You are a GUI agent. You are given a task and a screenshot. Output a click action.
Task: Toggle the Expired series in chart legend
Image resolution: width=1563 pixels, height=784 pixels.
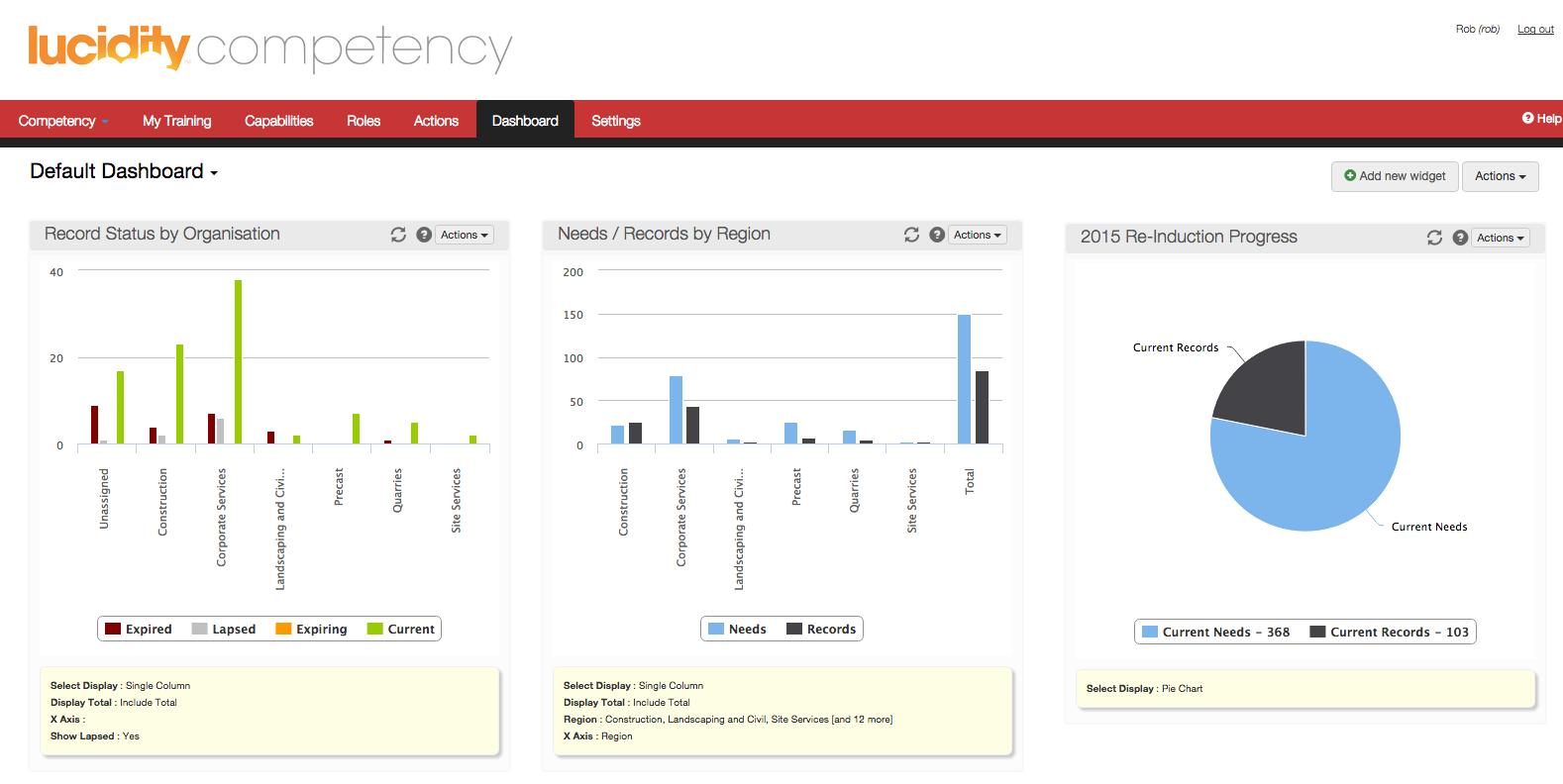click(x=139, y=630)
